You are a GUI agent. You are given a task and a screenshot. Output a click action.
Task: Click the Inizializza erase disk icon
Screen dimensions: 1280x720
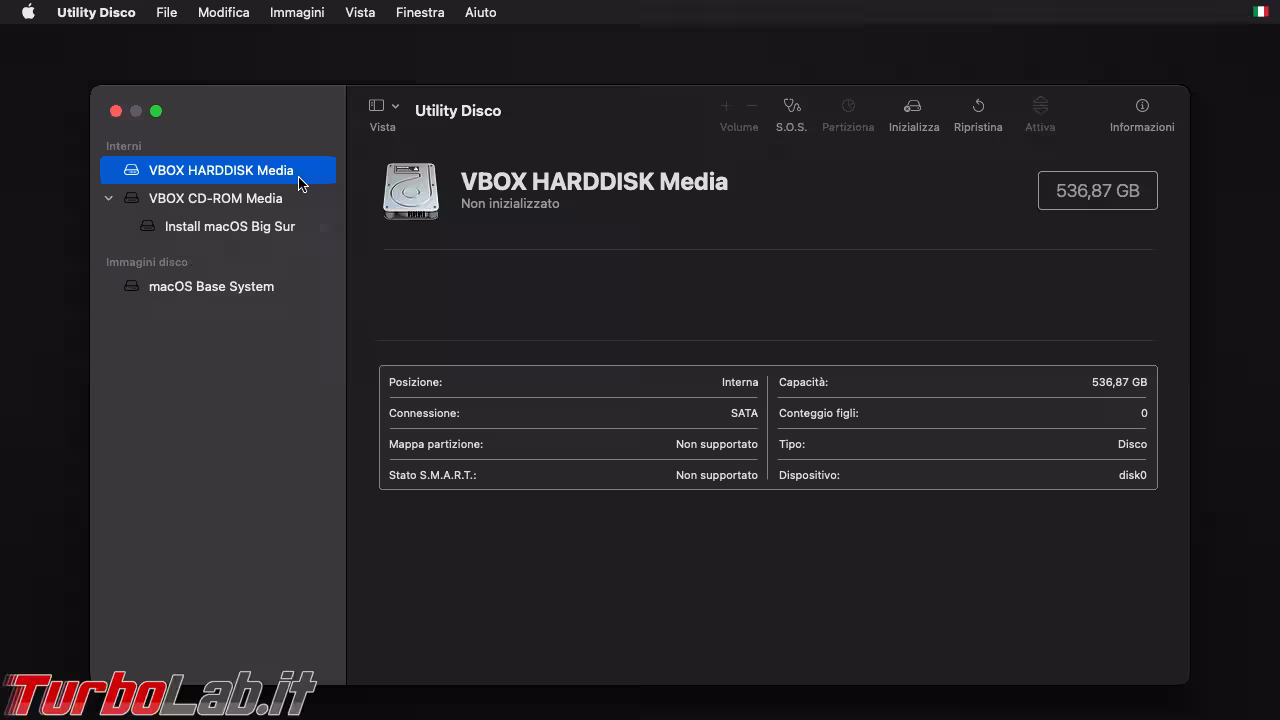[x=913, y=106]
